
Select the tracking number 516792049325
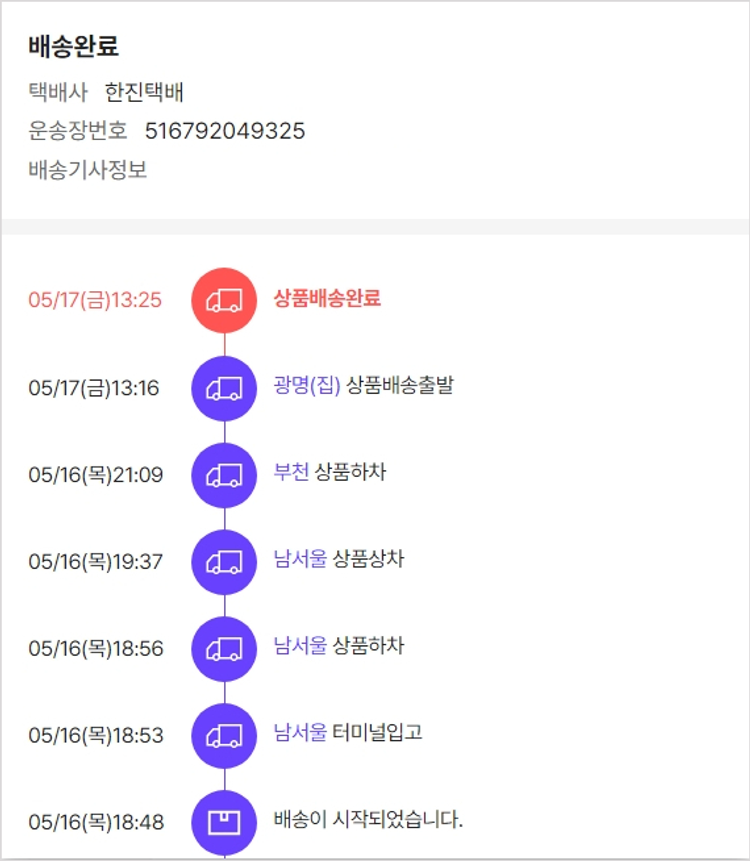click(x=225, y=131)
